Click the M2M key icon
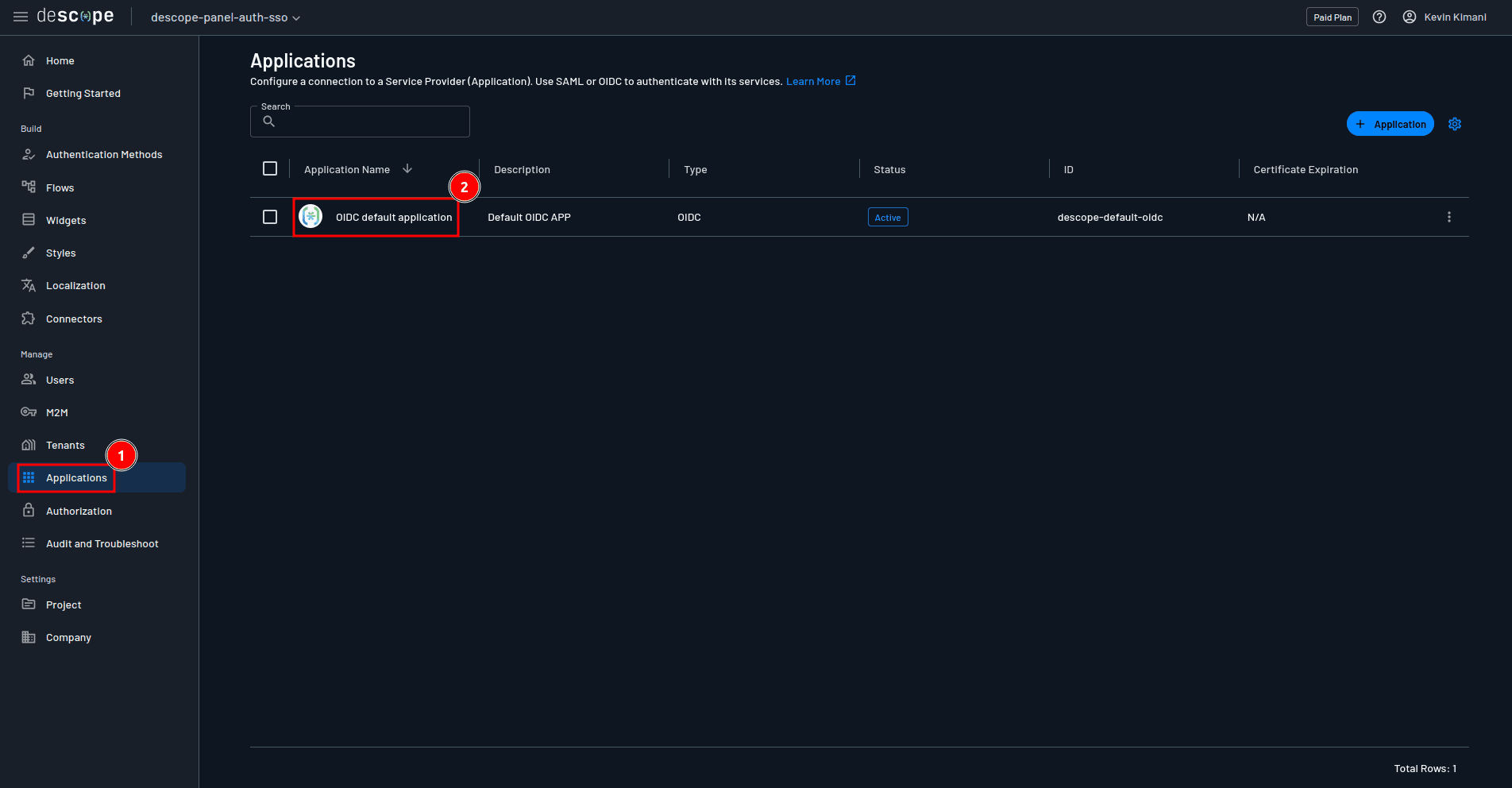The height and width of the screenshot is (788, 1512). 29,412
